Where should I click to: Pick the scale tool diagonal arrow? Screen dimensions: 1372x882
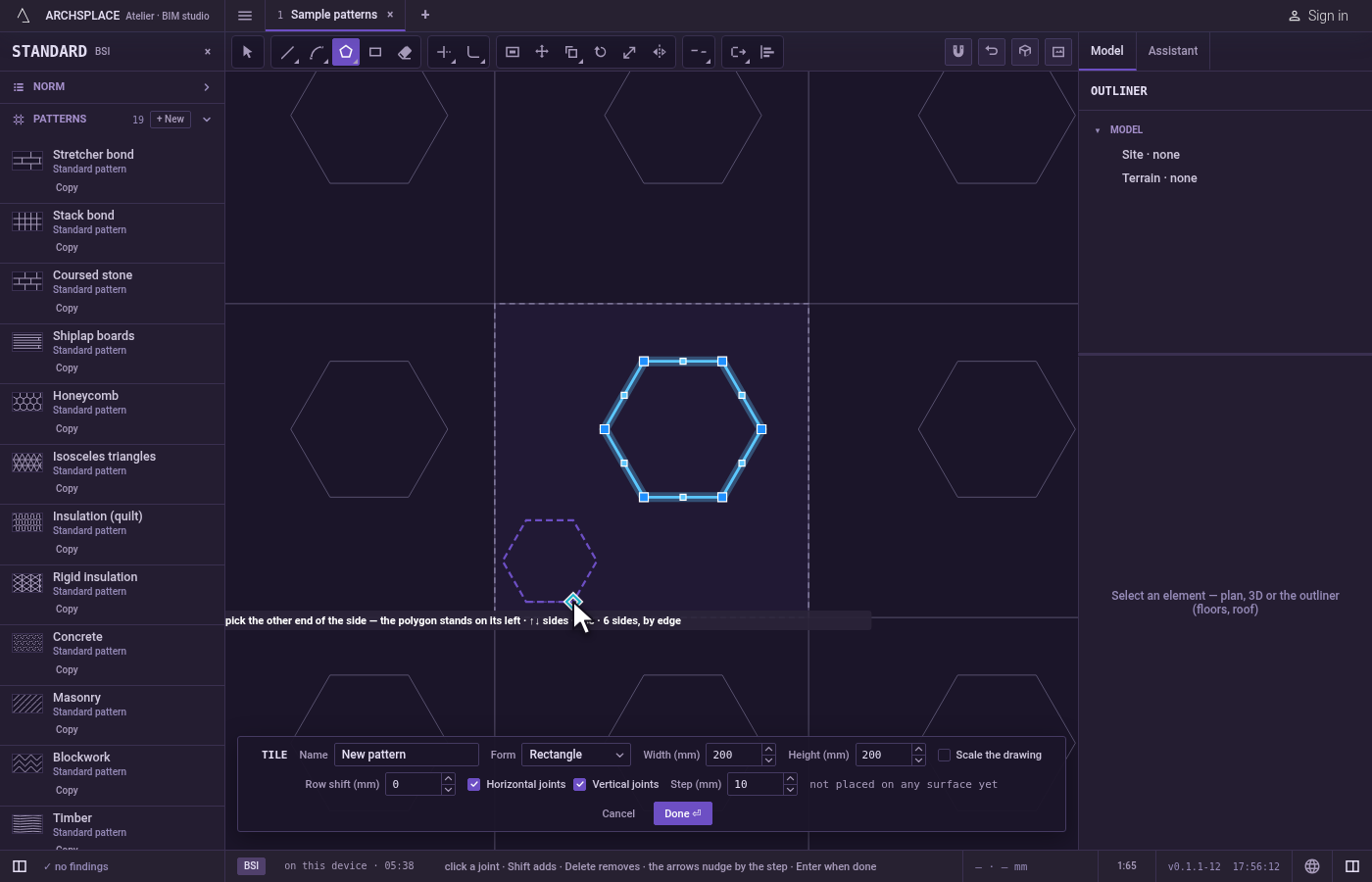(x=630, y=52)
